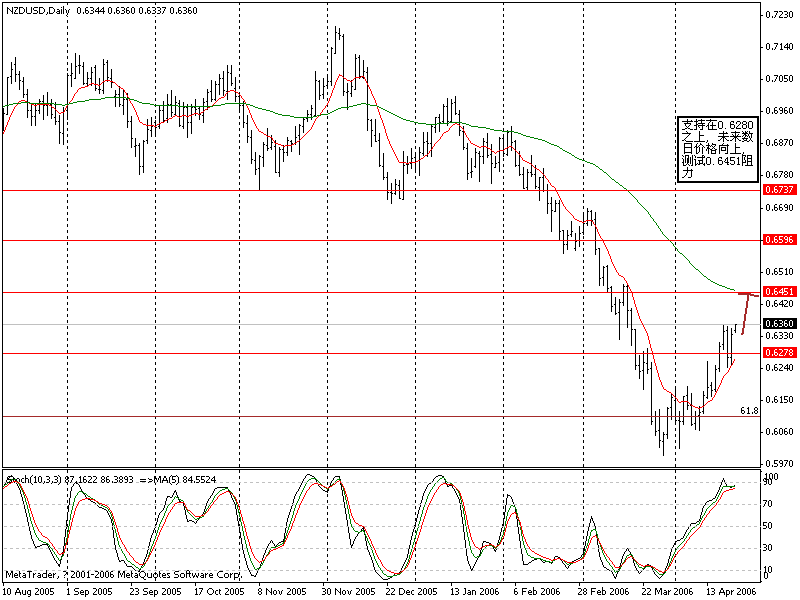Click the =>MA(5) 84.5524 indicator value

click(x=178, y=480)
